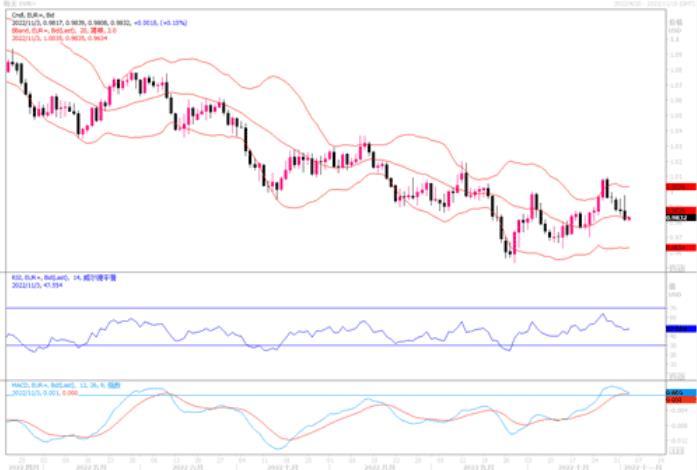Open the RSI indicator legend label

tap(50, 277)
